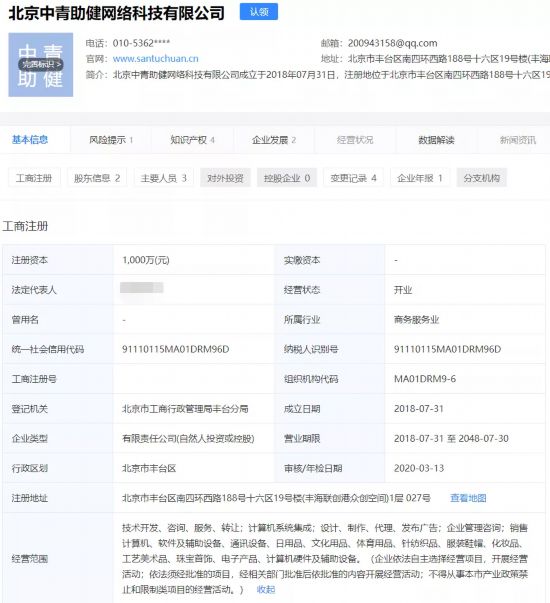Switch to the 企业发展 tab
Viewport: 550px width, 603px height.
[x=274, y=140]
